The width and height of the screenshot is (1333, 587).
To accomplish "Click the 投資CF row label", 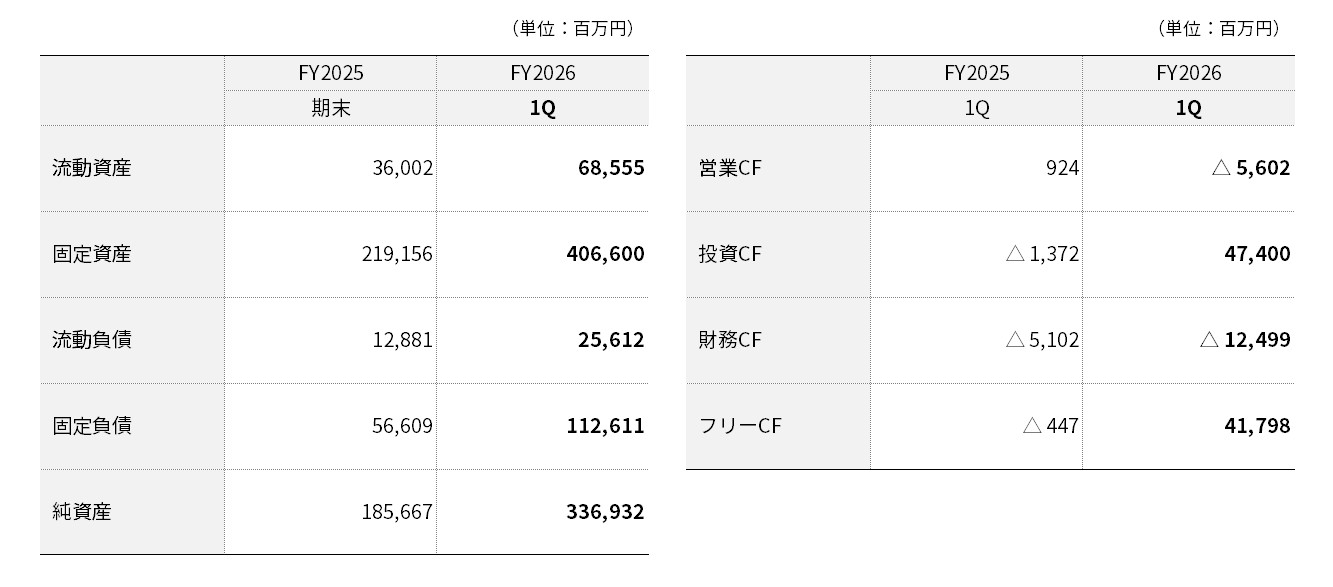I will [x=730, y=254].
